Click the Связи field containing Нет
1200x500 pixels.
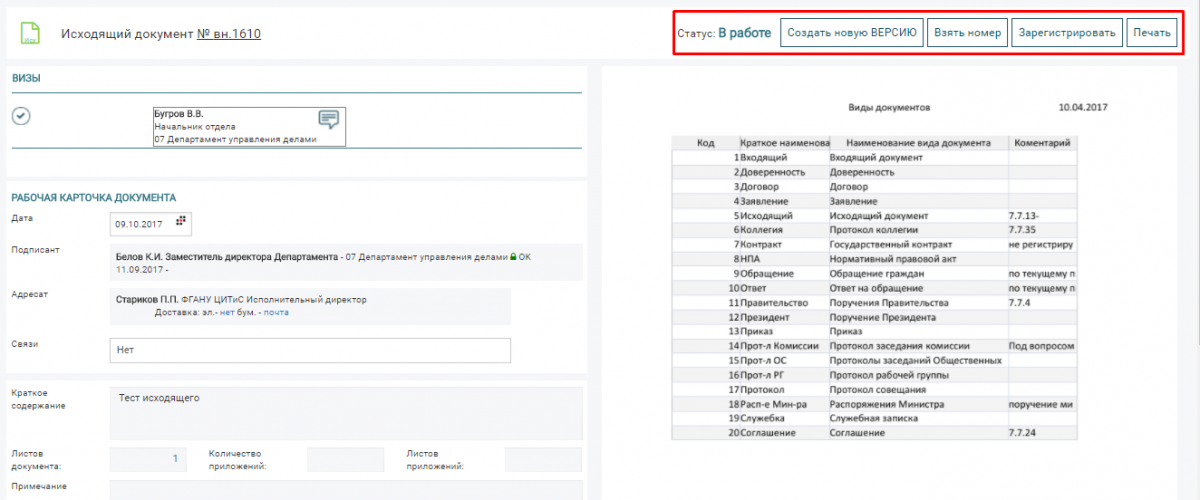[x=310, y=350]
